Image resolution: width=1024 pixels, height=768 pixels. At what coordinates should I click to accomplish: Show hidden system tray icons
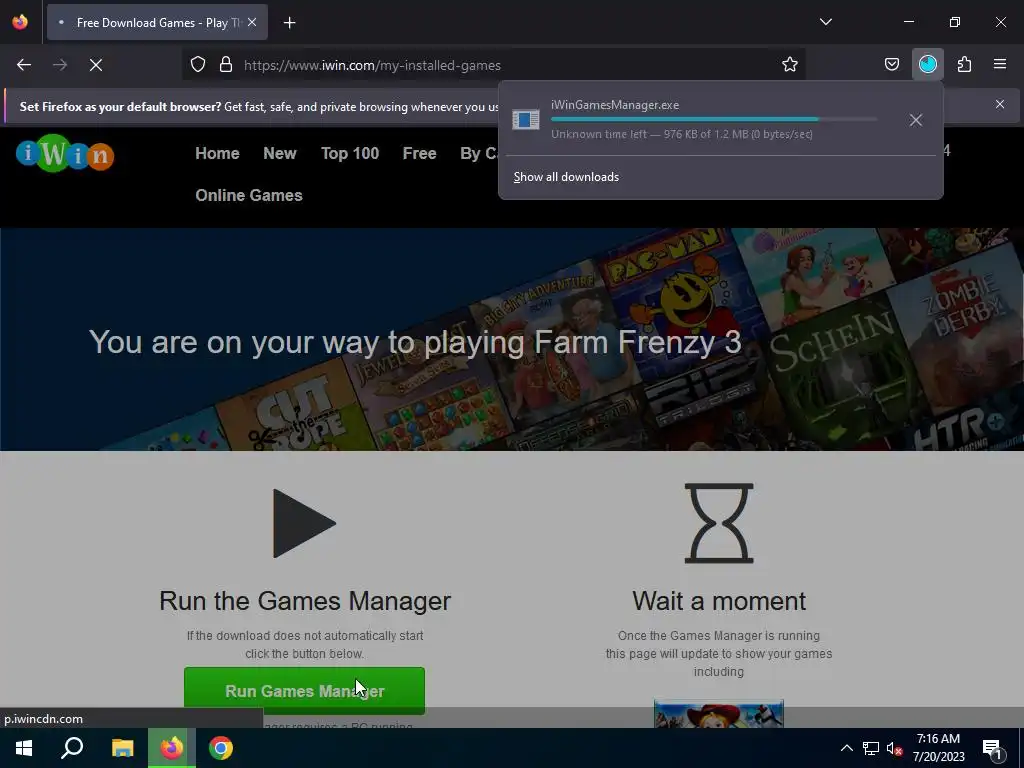click(x=846, y=748)
